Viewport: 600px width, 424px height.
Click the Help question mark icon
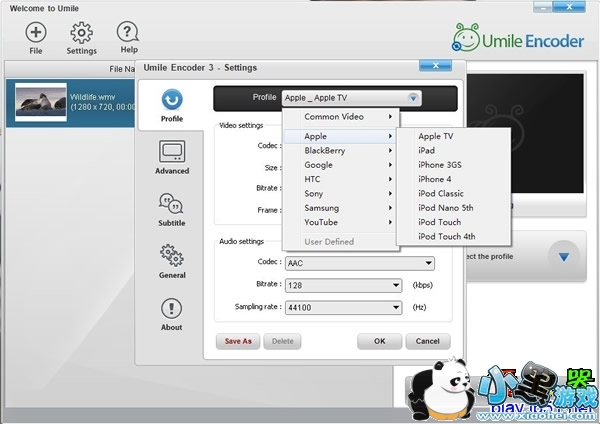(128, 32)
